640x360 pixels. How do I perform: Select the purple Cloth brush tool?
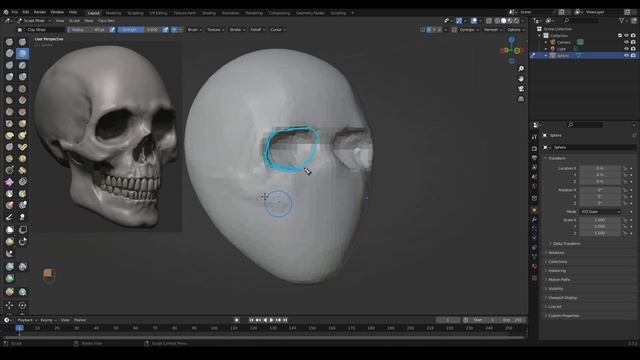(9, 182)
